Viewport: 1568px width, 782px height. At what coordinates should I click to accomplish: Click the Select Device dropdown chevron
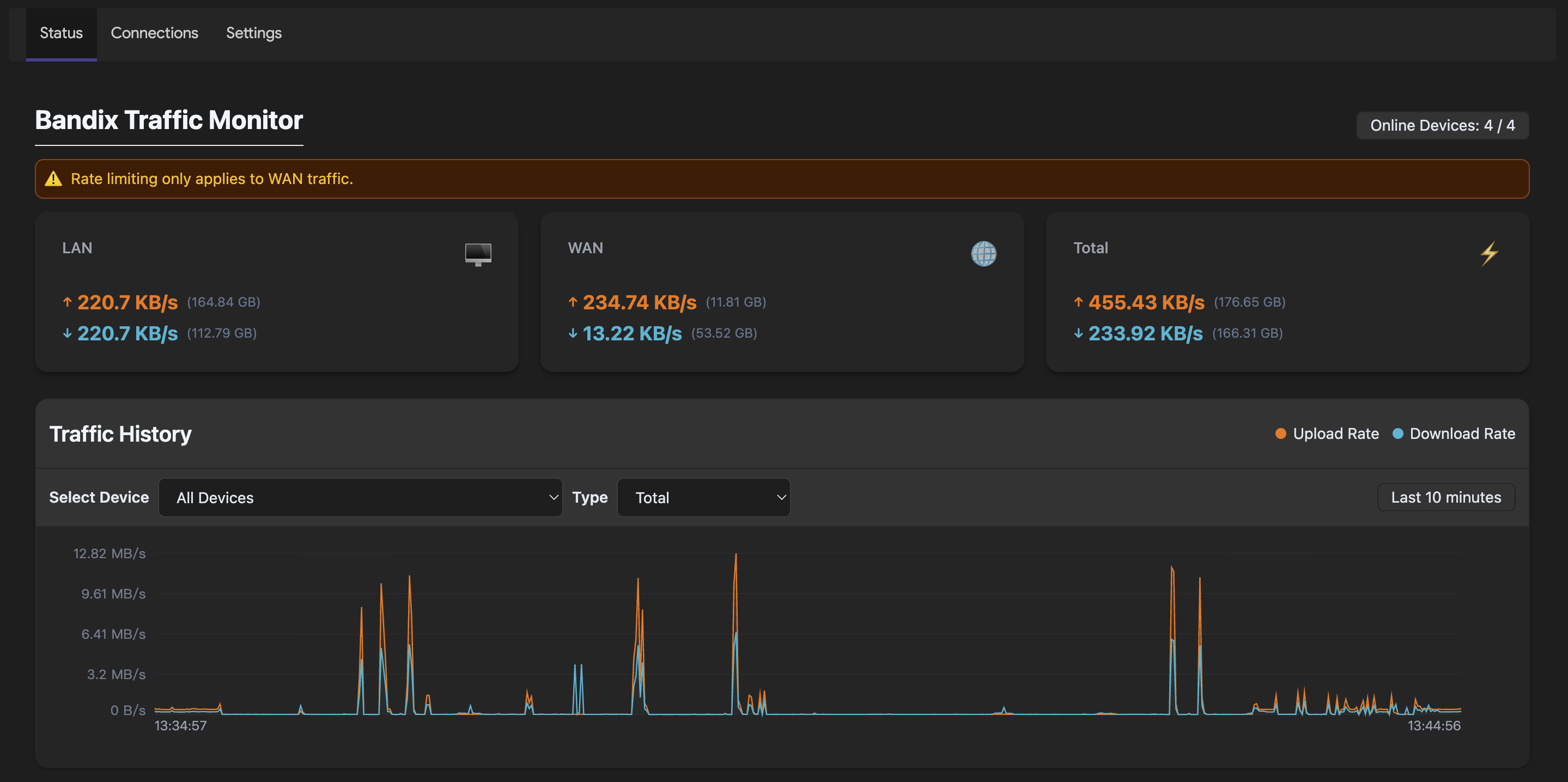pyautogui.click(x=554, y=498)
